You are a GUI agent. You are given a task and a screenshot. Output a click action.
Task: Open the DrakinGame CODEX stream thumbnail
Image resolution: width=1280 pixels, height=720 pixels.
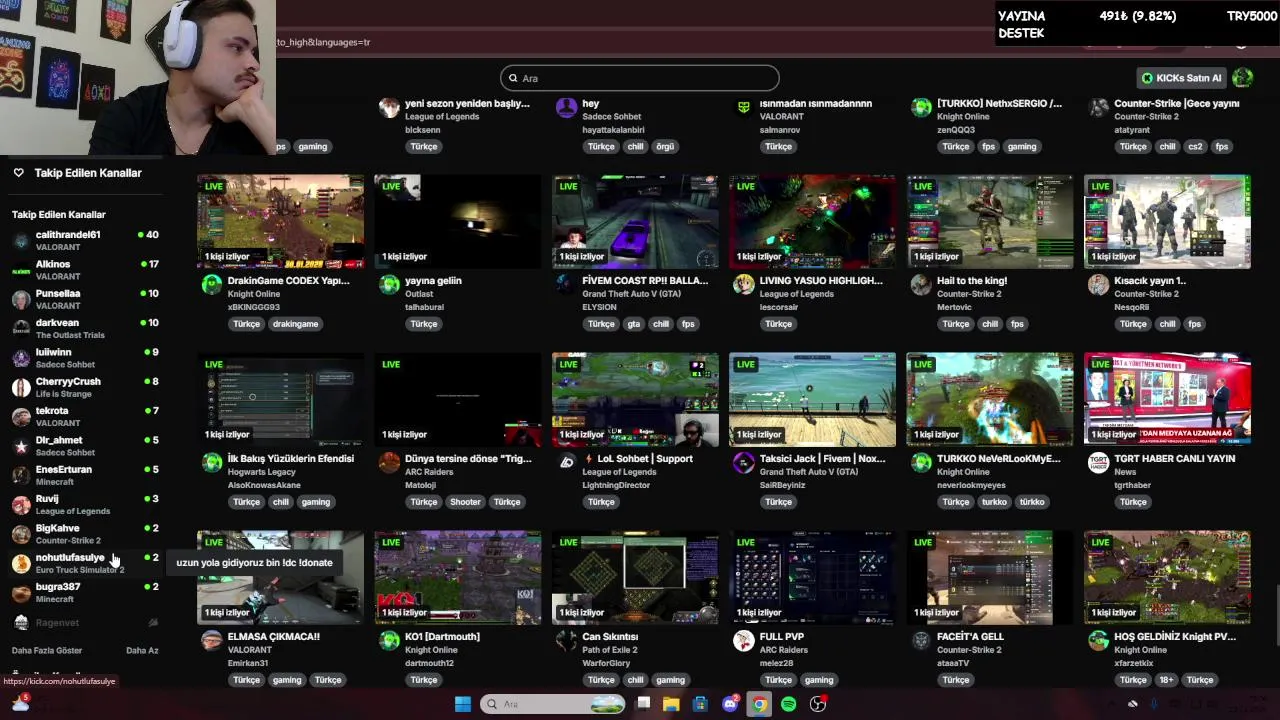(x=281, y=222)
